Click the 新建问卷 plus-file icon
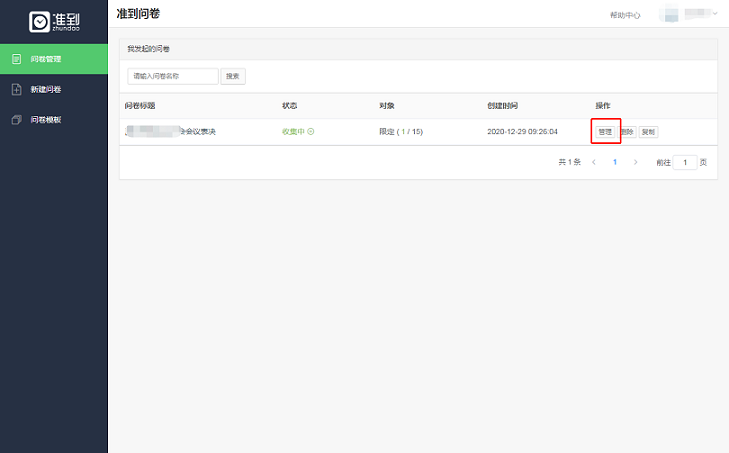729x453 pixels. pyautogui.click(x=16, y=90)
